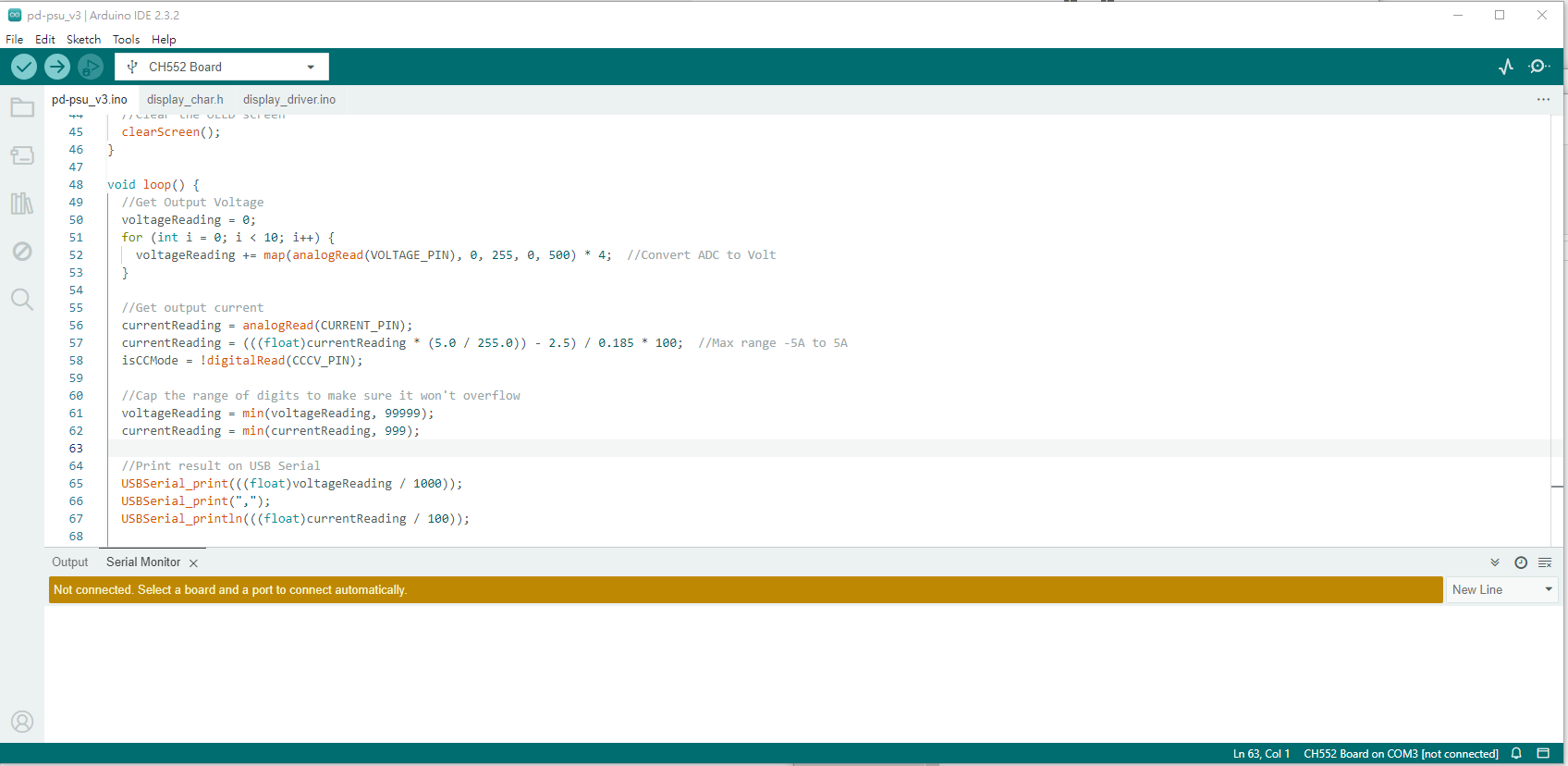Click 'min(currentReading, 999)' line

tap(271, 431)
